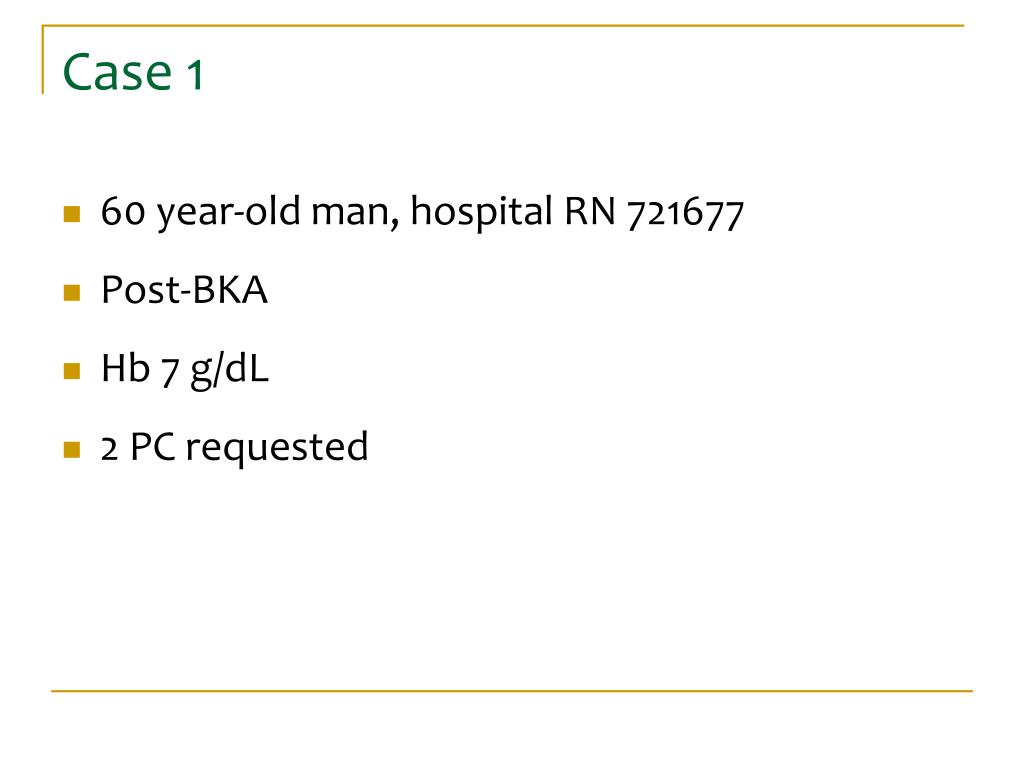The image size is (1024, 768).
Task: Select the hospital RN number 721677
Action: (x=685, y=214)
